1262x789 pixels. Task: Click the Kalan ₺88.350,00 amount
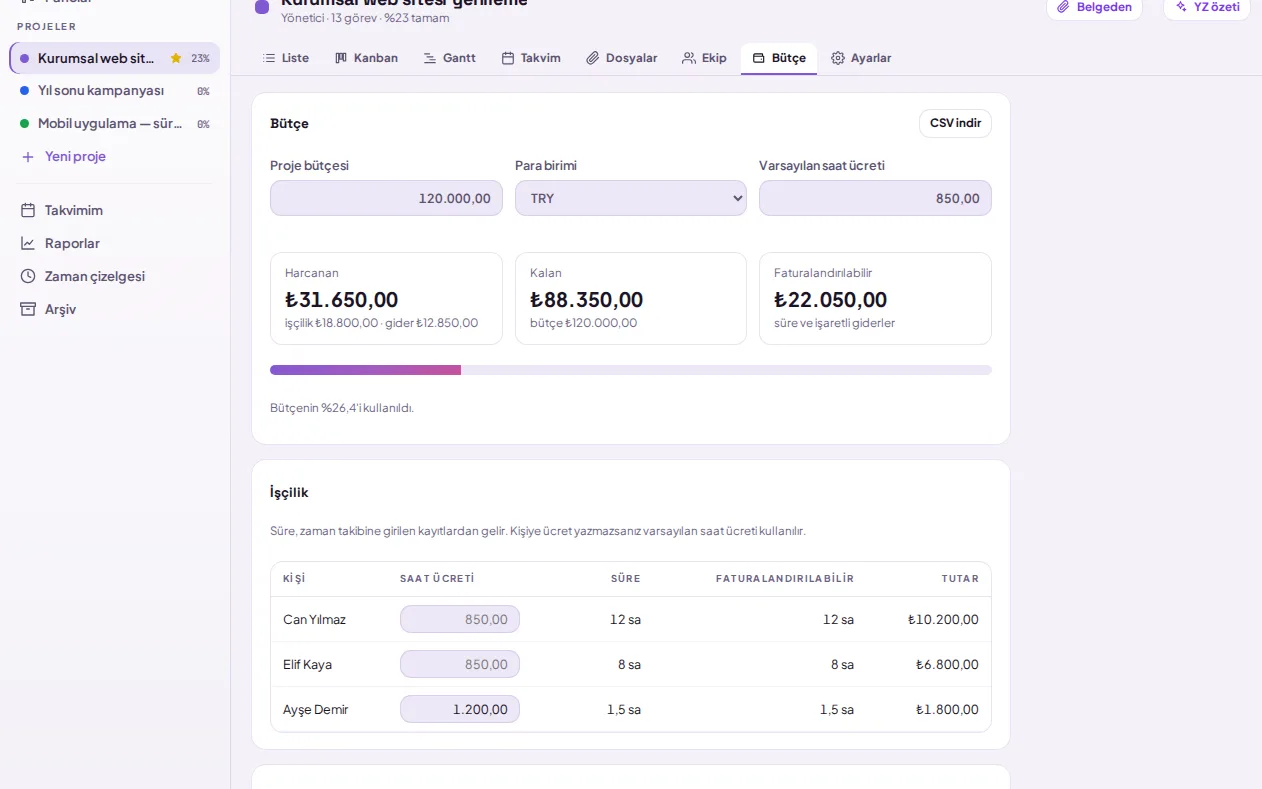(x=587, y=300)
